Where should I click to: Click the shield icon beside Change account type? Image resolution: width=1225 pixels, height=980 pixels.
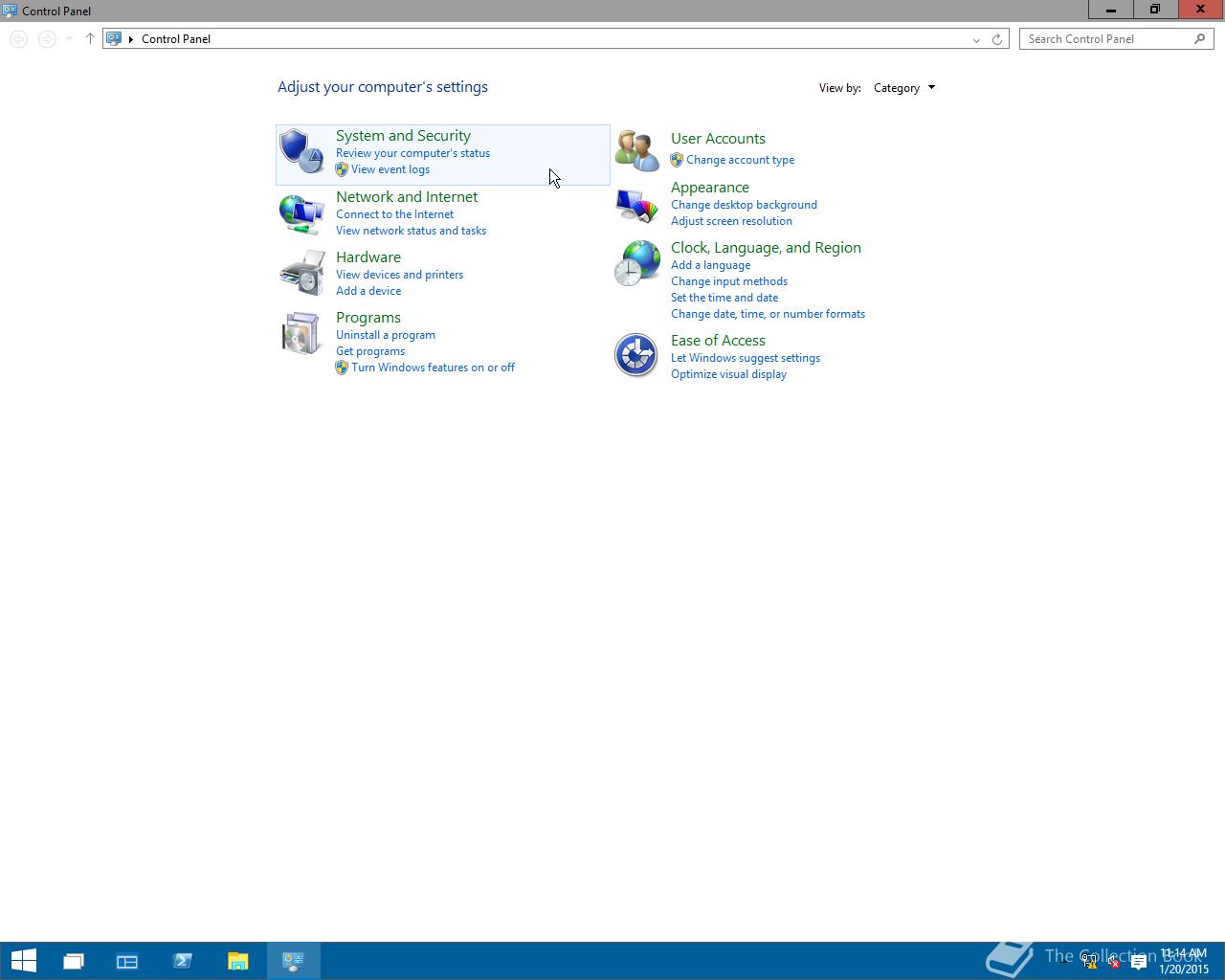tap(677, 160)
